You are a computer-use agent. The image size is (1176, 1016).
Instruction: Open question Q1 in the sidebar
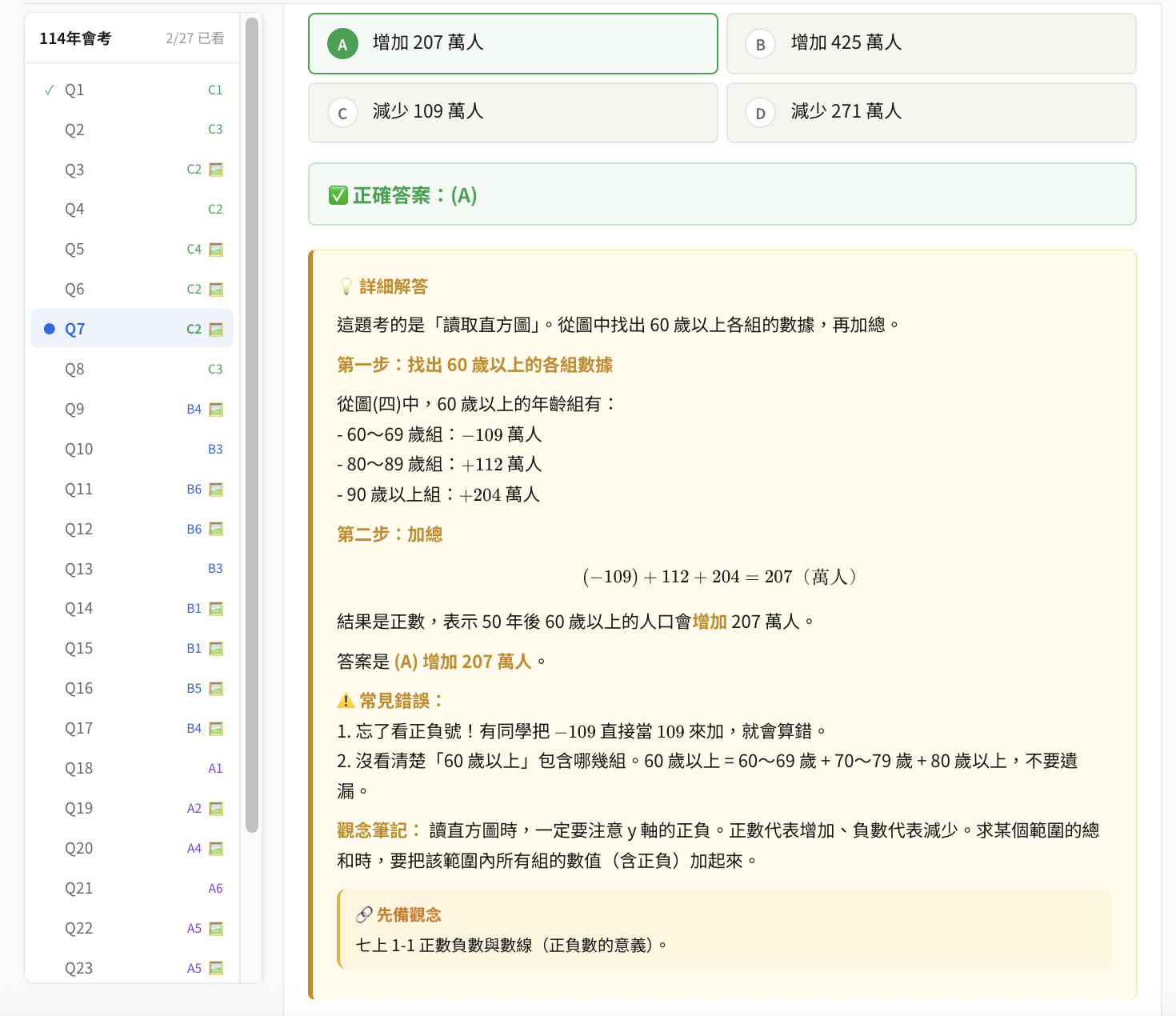[74, 90]
